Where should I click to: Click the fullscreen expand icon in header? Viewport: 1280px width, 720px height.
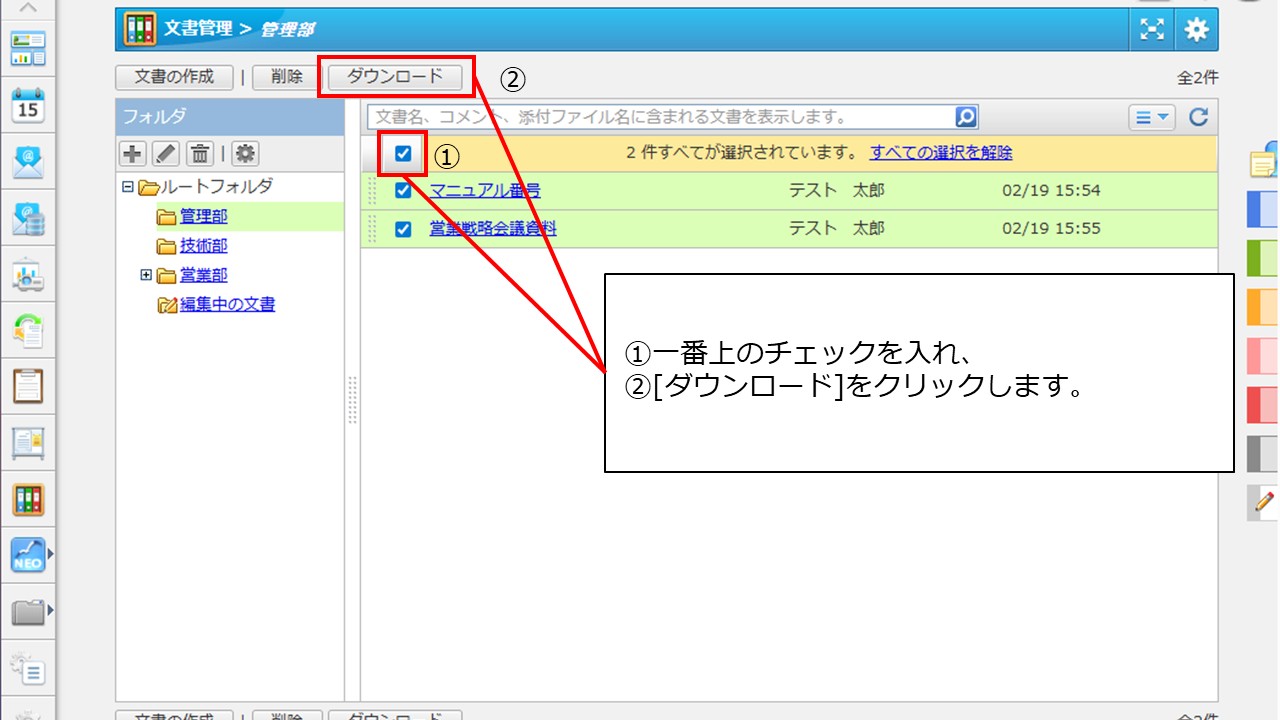point(1153,30)
